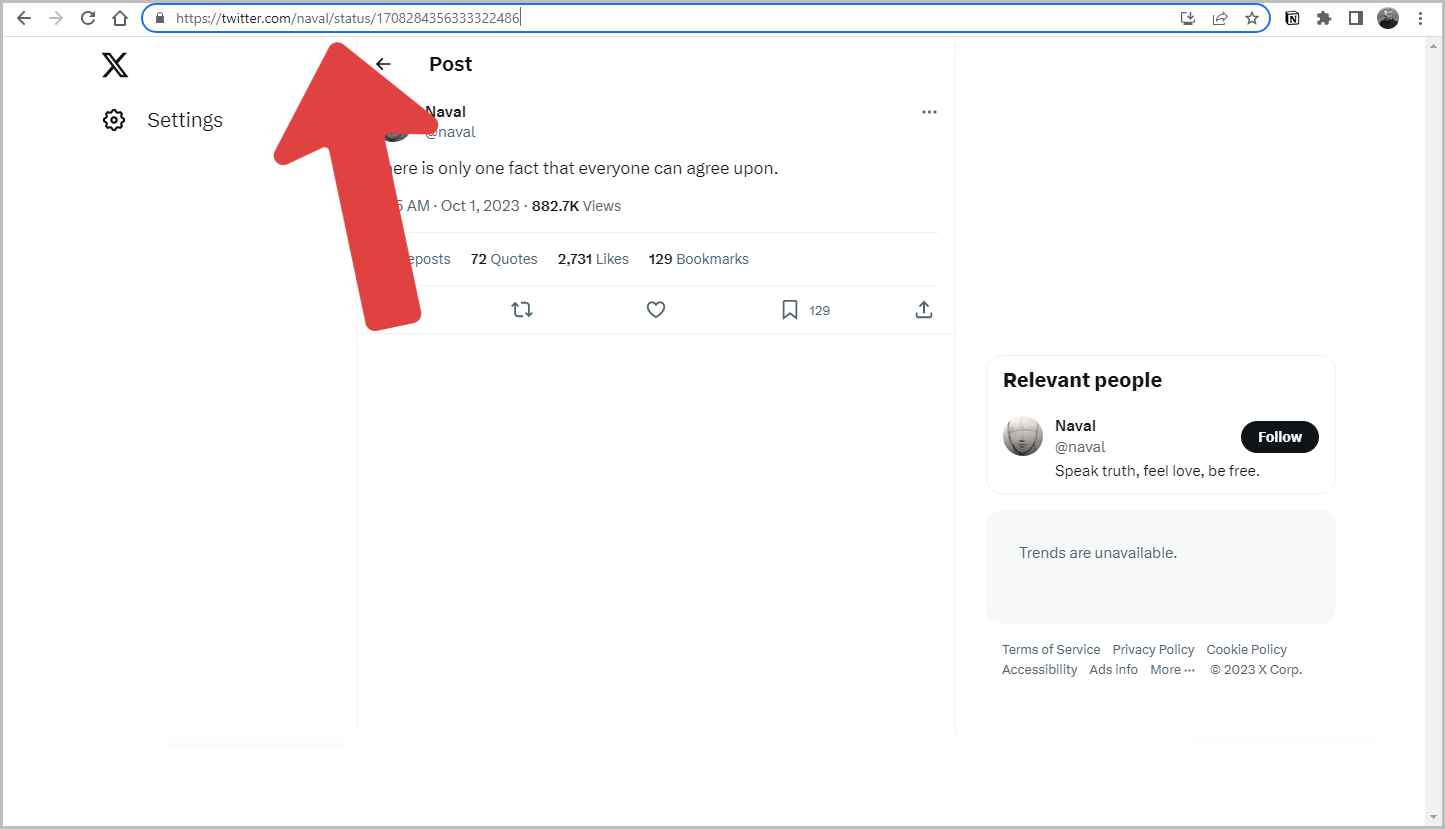Share the post using the share icon
Screen dimensions: 1445x829
click(923, 309)
